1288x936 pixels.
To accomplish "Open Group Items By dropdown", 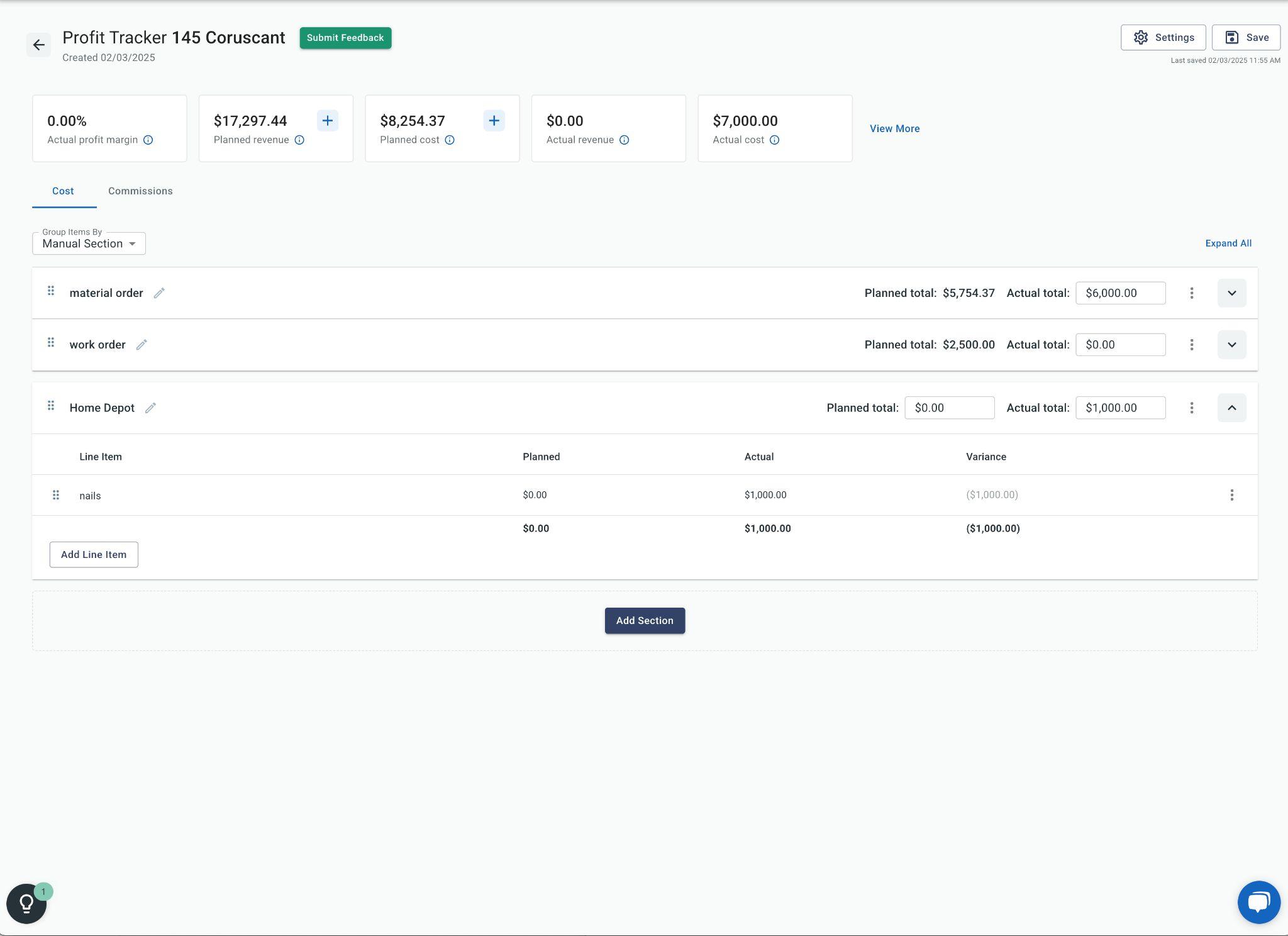I will coord(89,244).
